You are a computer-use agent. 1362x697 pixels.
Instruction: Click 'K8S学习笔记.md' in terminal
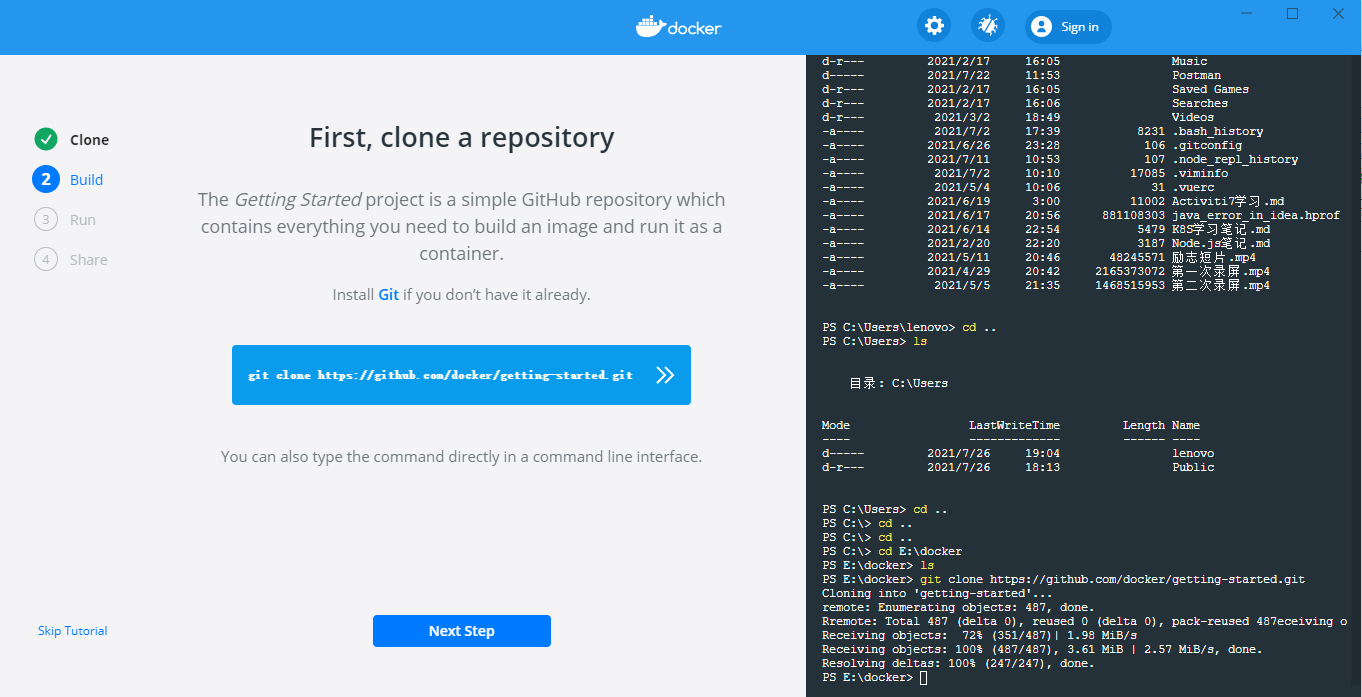click(x=1221, y=229)
